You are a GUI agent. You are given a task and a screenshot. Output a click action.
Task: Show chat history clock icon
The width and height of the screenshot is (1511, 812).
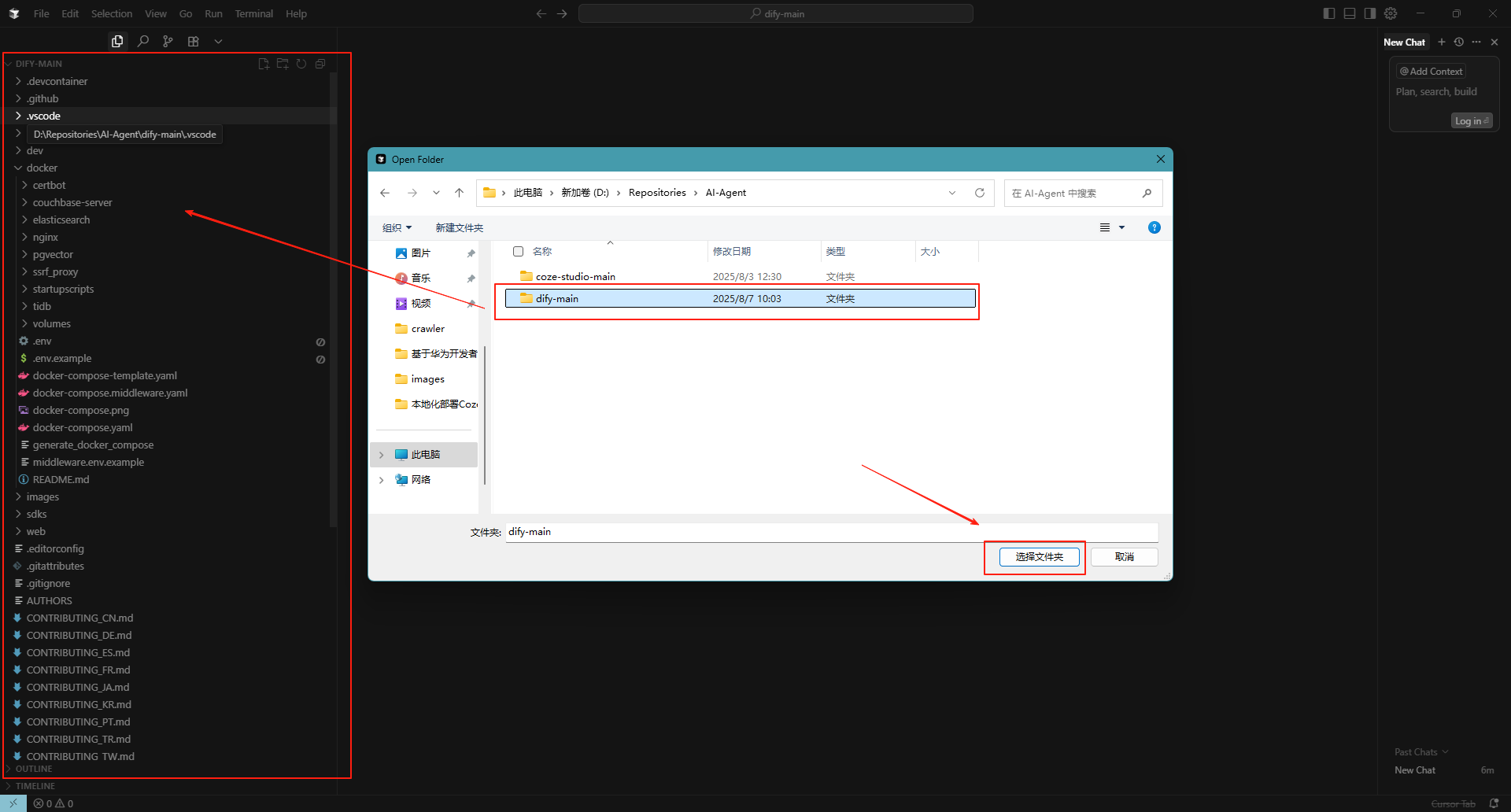(1459, 42)
